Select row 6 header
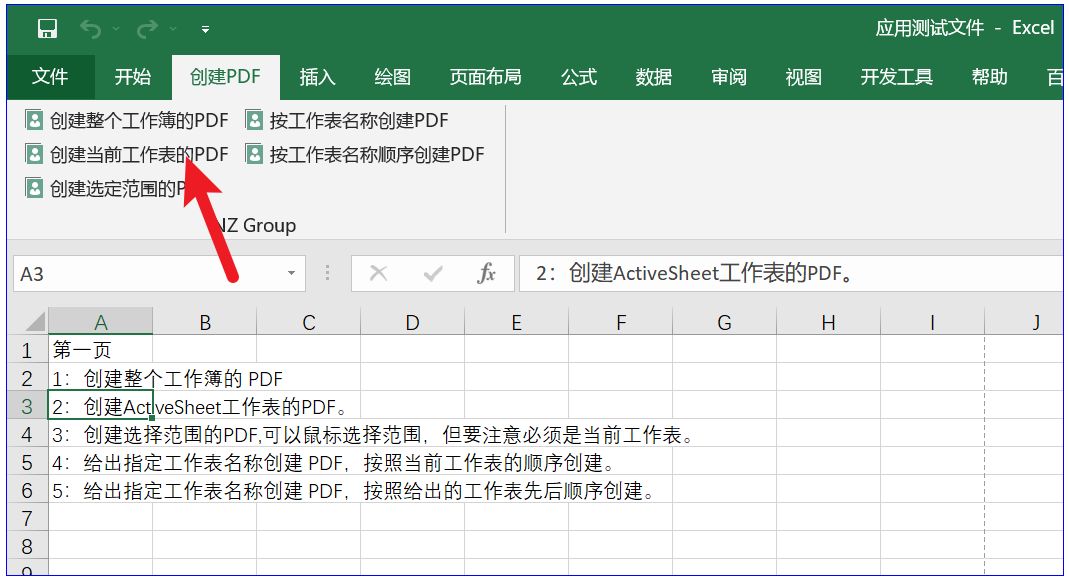The width and height of the screenshot is (1069, 580). pos(27,490)
